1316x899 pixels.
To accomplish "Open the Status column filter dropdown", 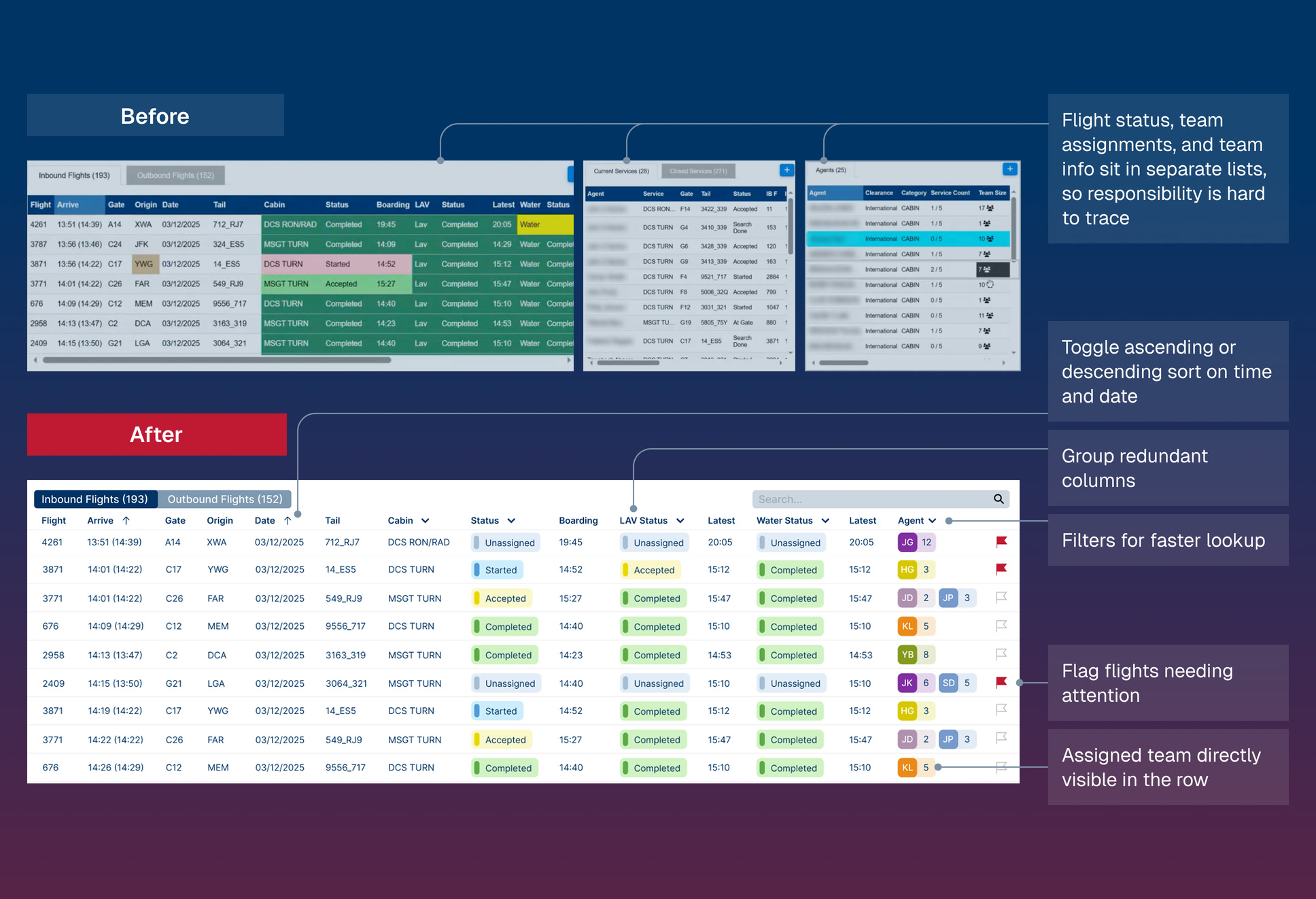I will click(511, 521).
